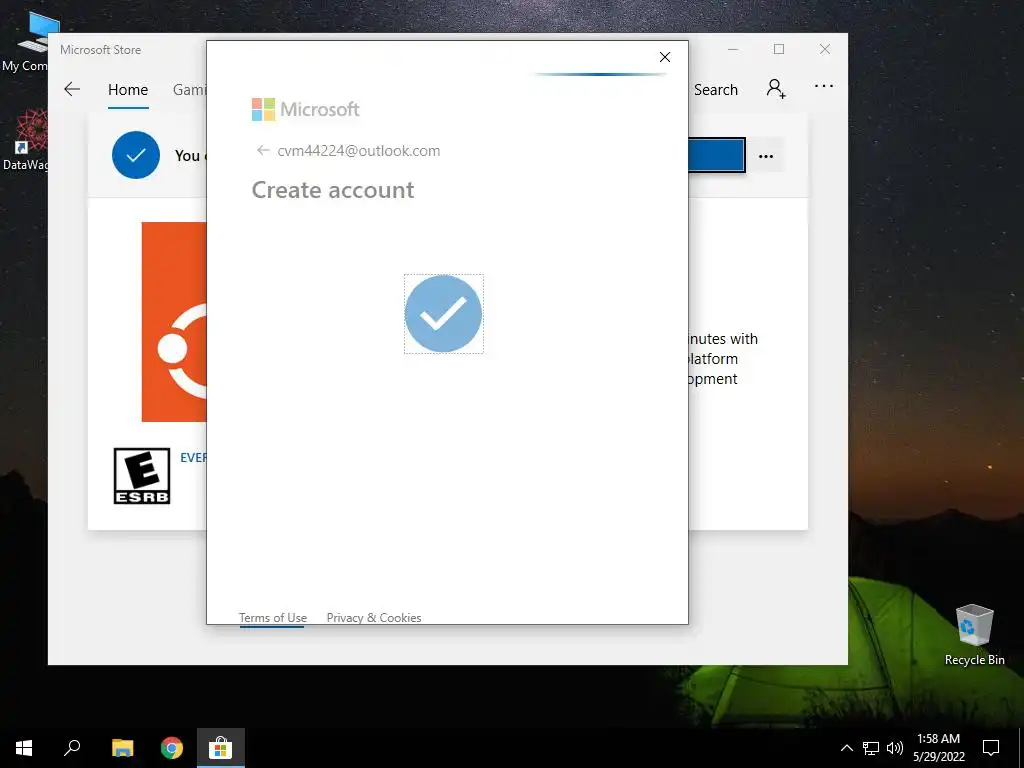Image resolution: width=1024 pixels, height=768 pixels.
Task: Open File Explorer from taskbar
Action: click(x=122, y=748)
